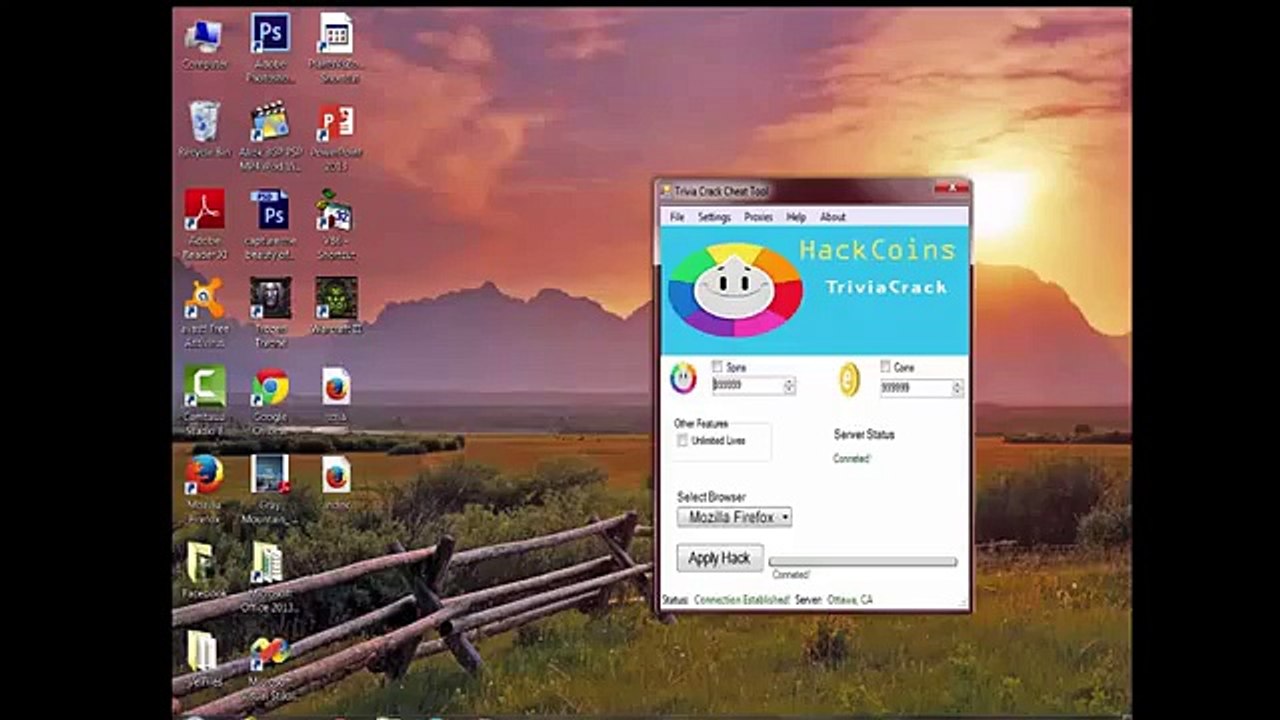Click the Apply Hack button
Screen dimensions: 1280x720
720,558
